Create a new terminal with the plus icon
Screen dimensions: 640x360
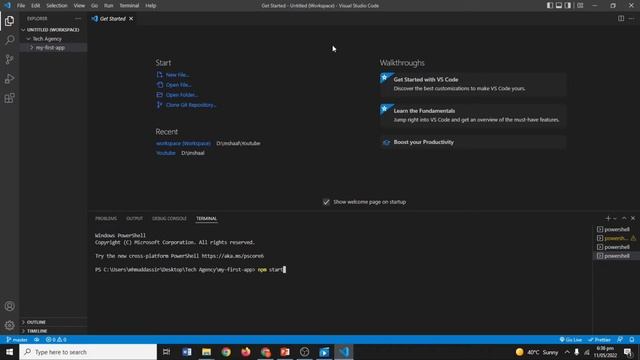click(608, 218)
